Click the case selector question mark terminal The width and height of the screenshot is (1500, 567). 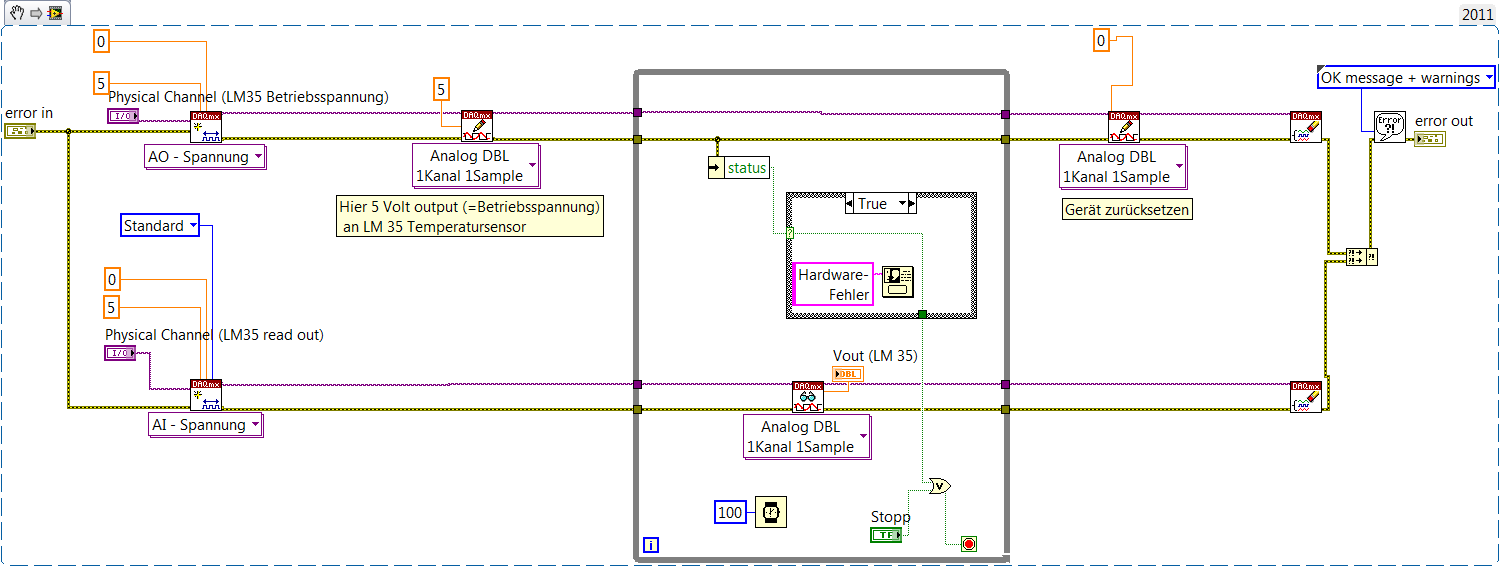coord(789,234)
